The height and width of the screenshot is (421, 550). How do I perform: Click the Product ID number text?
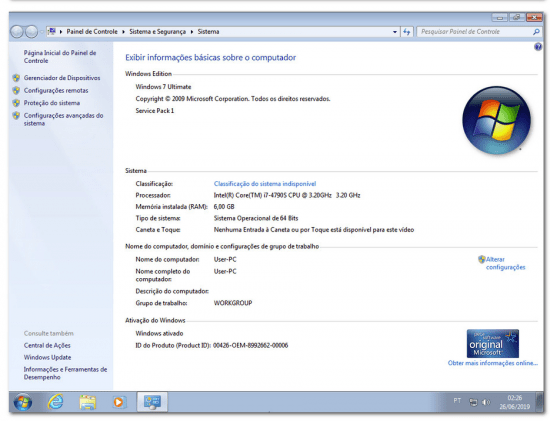[x=250, y=345]
